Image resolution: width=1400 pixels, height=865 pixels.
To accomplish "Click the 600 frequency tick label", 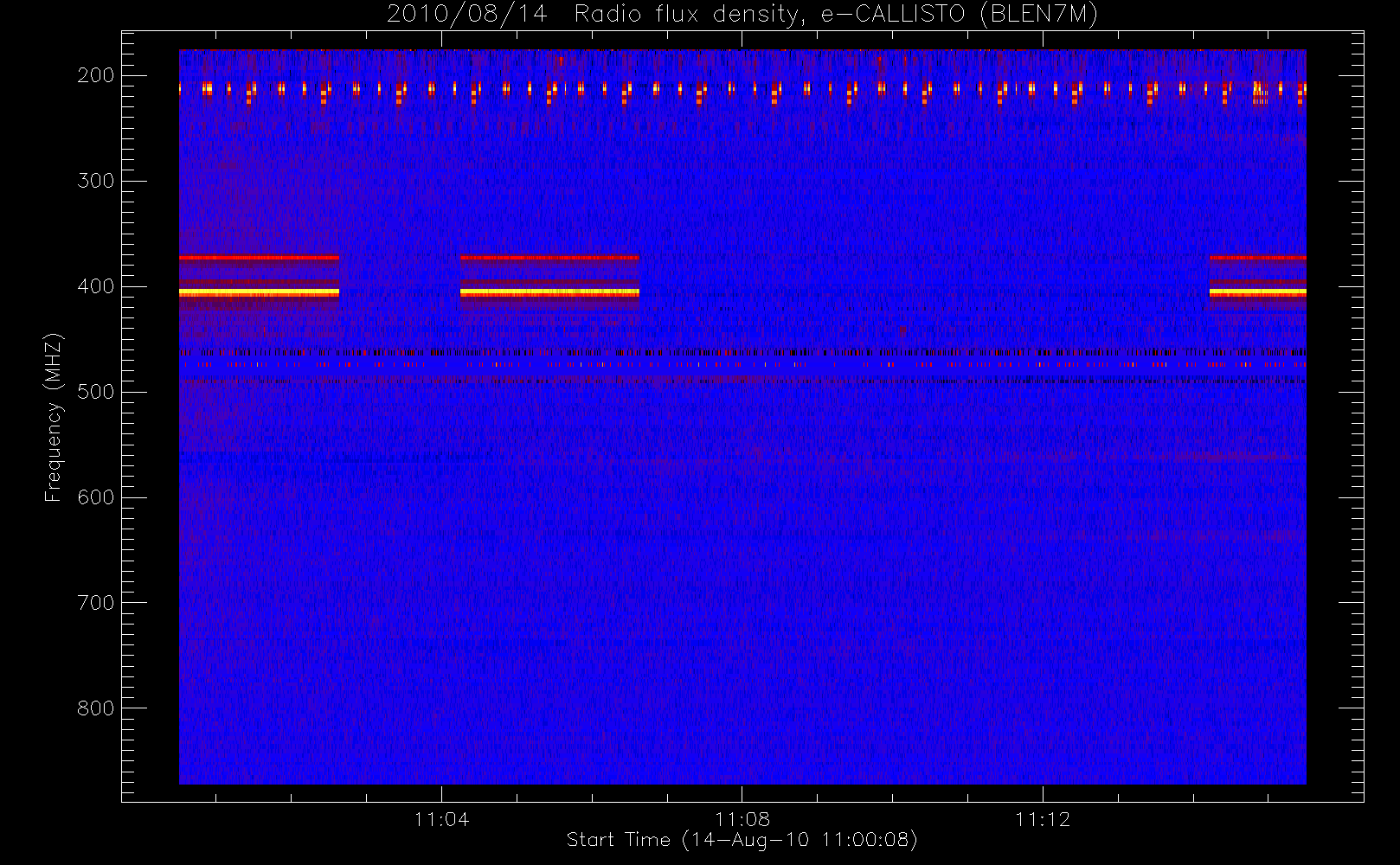I will (96, 497).
